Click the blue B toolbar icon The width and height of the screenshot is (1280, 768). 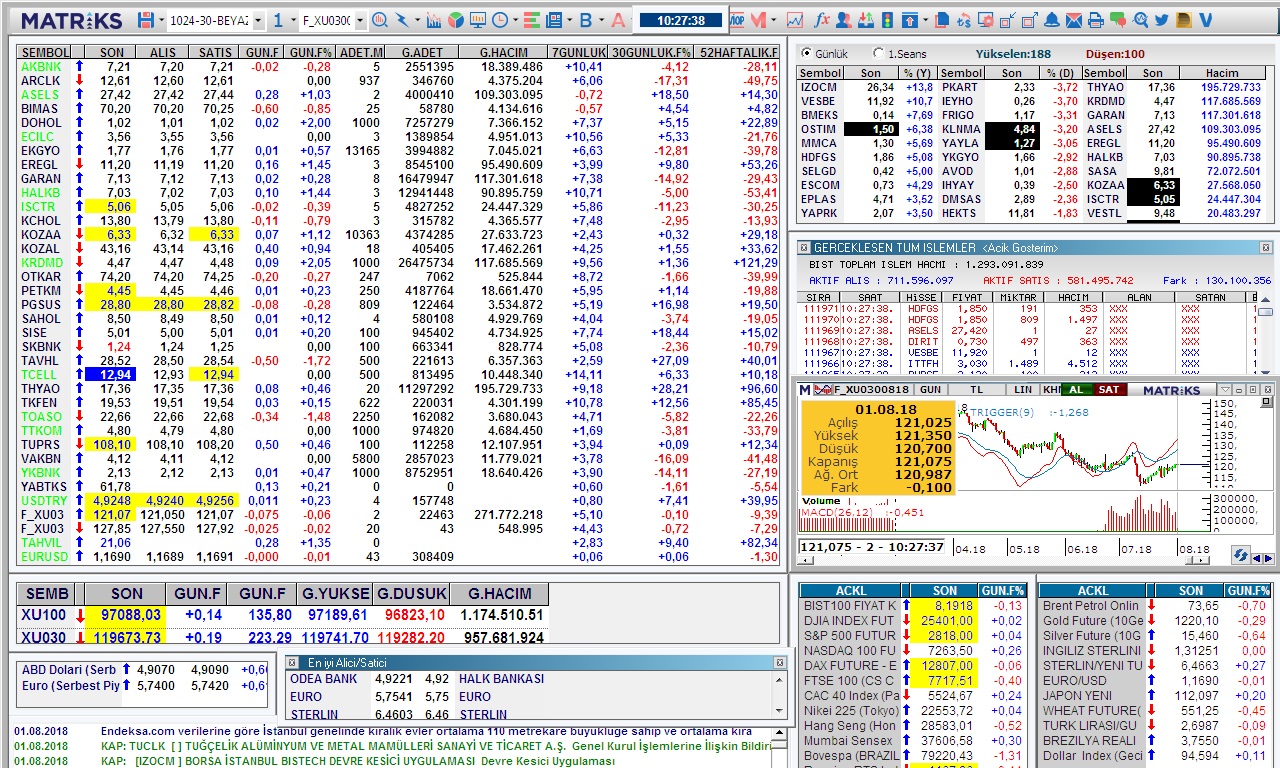(x=585, y=20)
